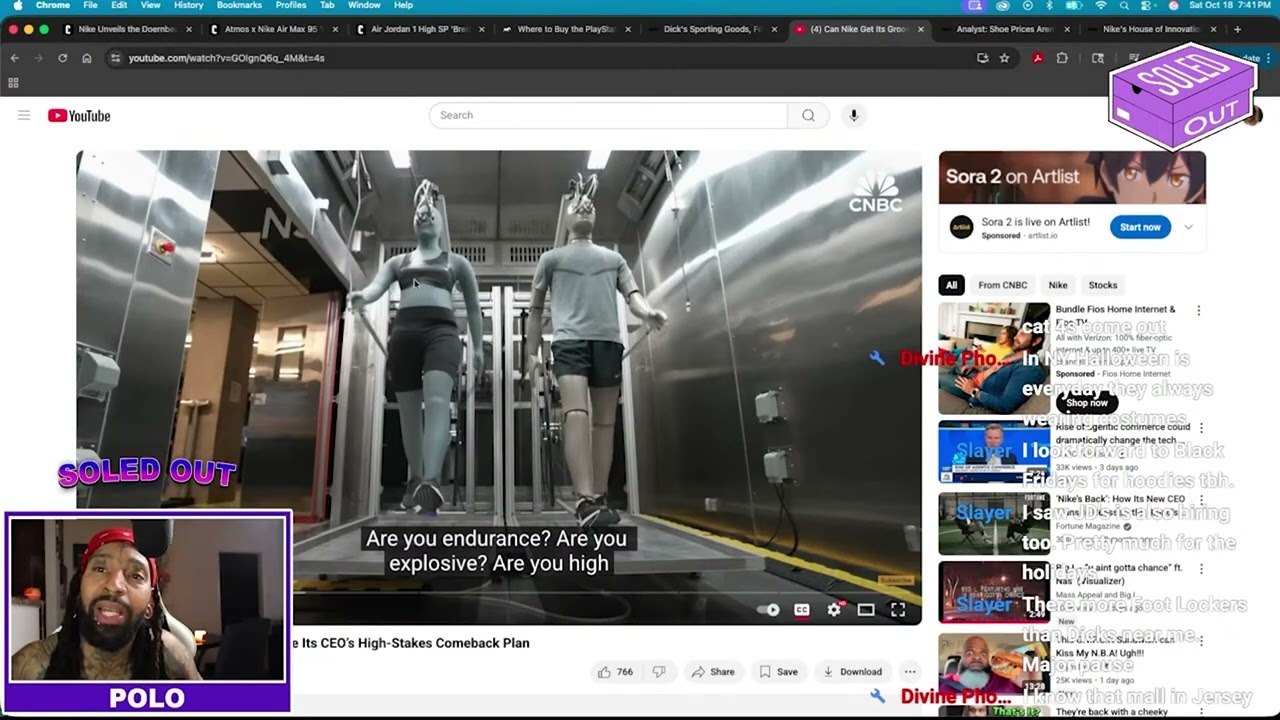Click the address bar URL
1280x720 pixels.
226,58
